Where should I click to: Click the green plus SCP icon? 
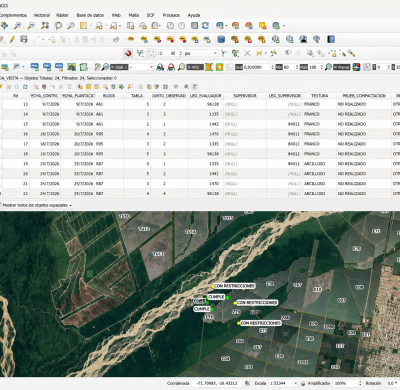pyautogui.click(x=219, y=67)
